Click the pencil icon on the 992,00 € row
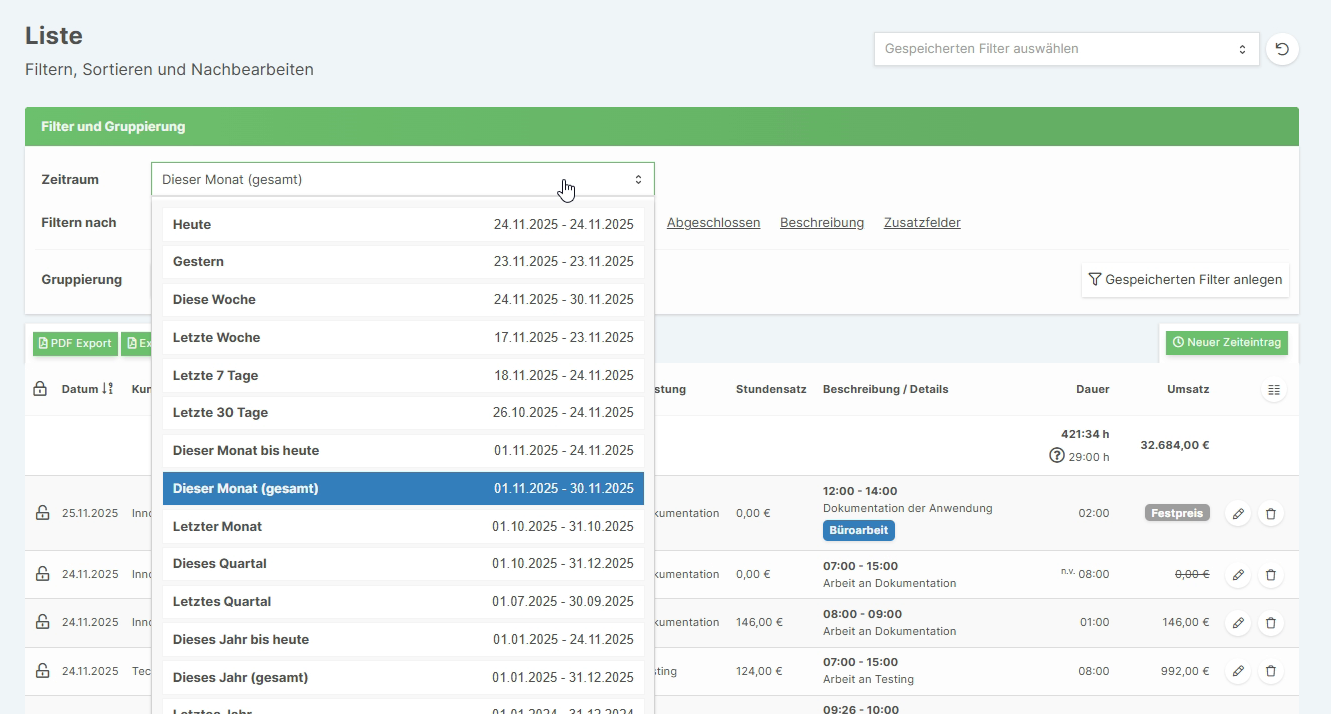Viewport: 1331px width, 714px height. click(x=1238, y=671)
